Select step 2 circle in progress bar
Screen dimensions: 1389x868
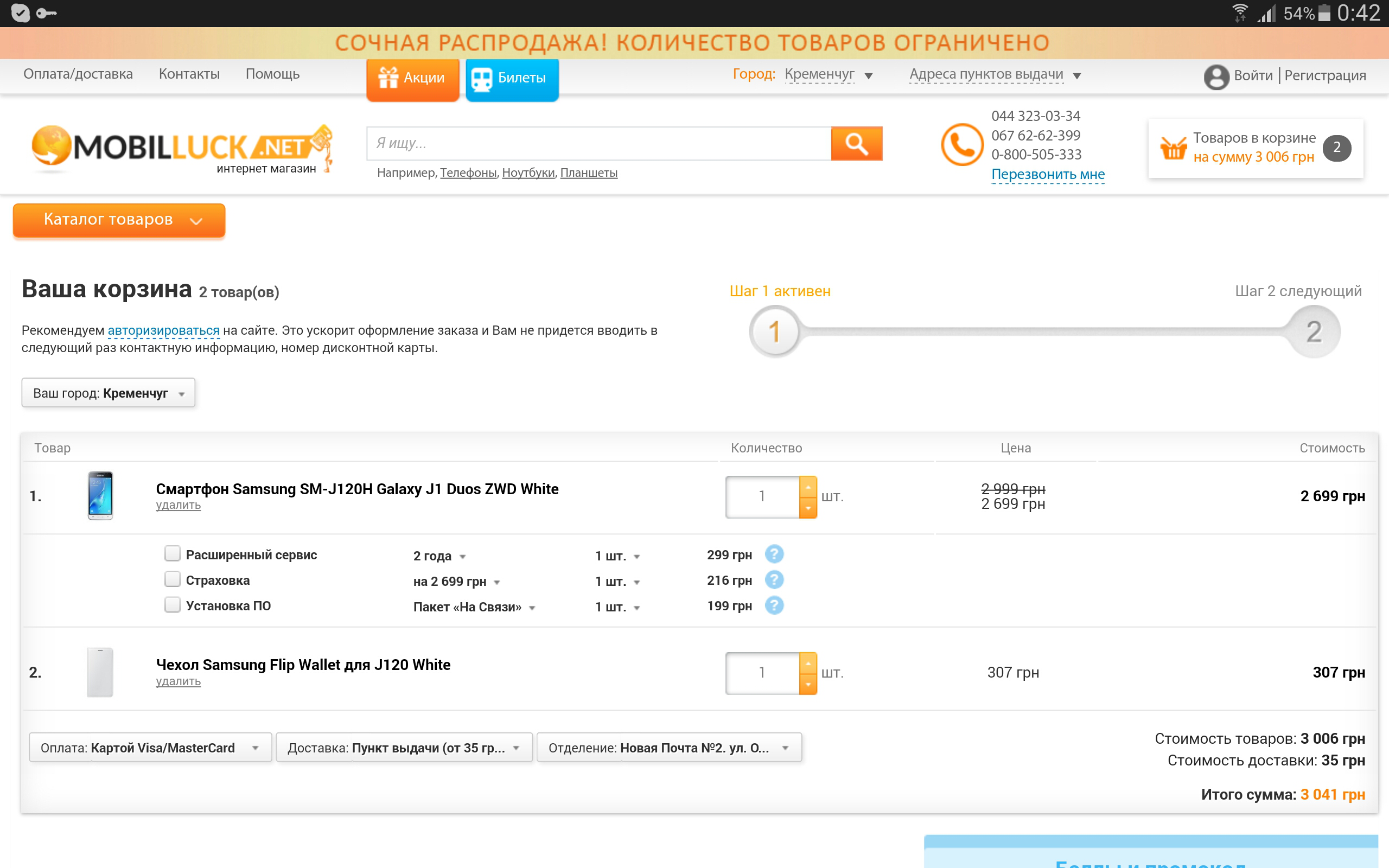click(x=1314, y=332)
